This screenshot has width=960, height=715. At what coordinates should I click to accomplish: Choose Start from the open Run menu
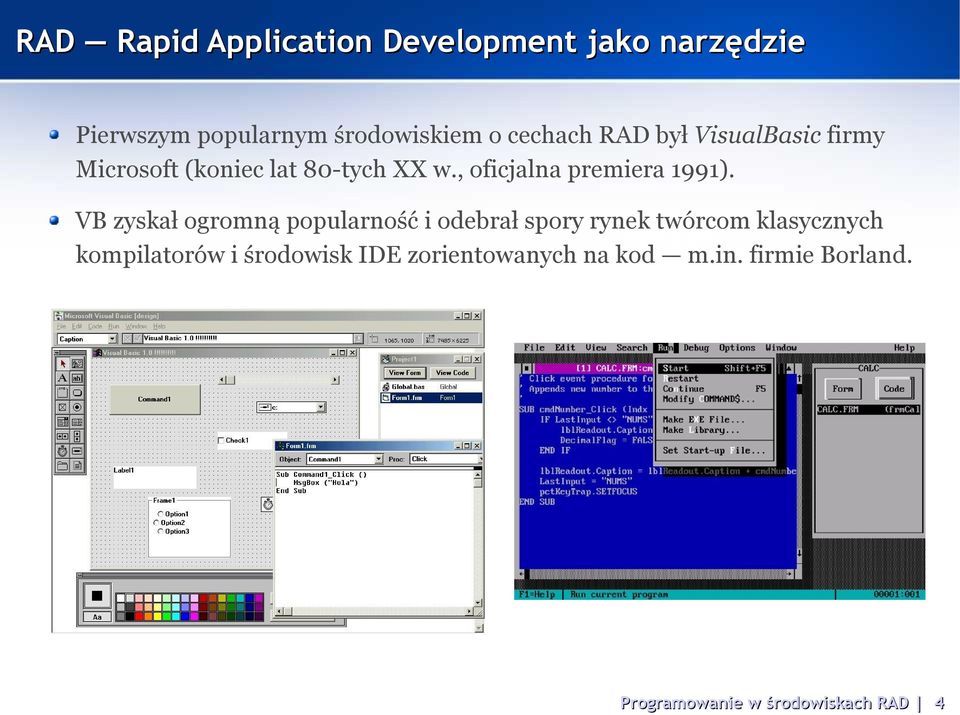[x=714, y=369]
